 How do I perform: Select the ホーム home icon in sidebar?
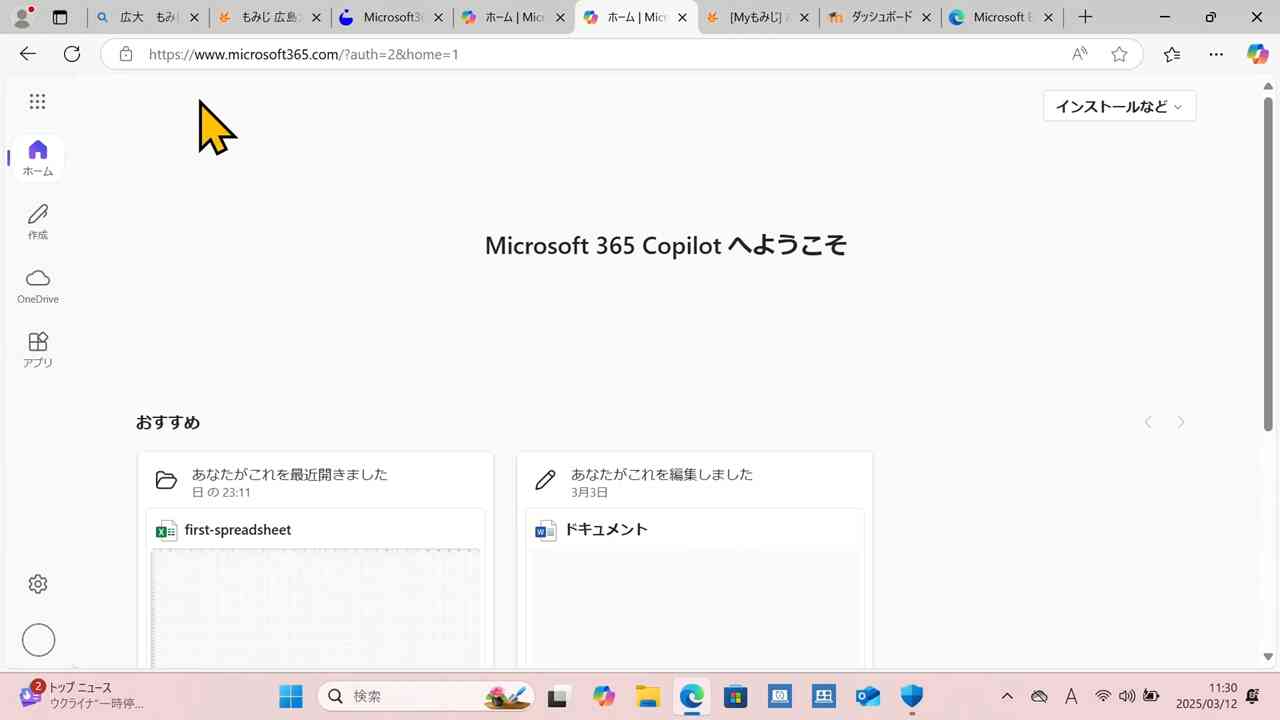pyautogui.click(x=38, y=158)
